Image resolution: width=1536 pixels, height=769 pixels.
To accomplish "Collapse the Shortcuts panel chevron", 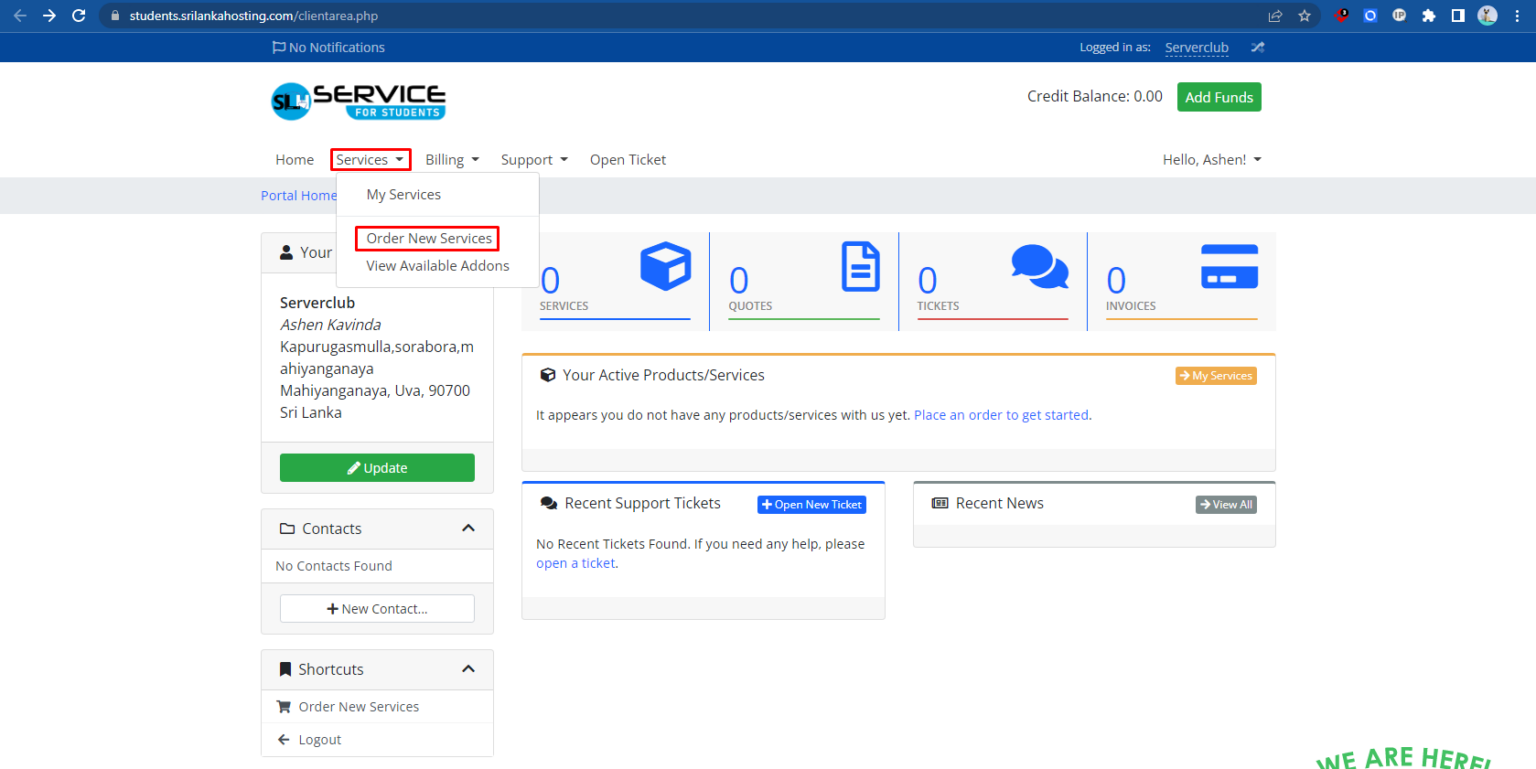I will click(x=468, y=669).
